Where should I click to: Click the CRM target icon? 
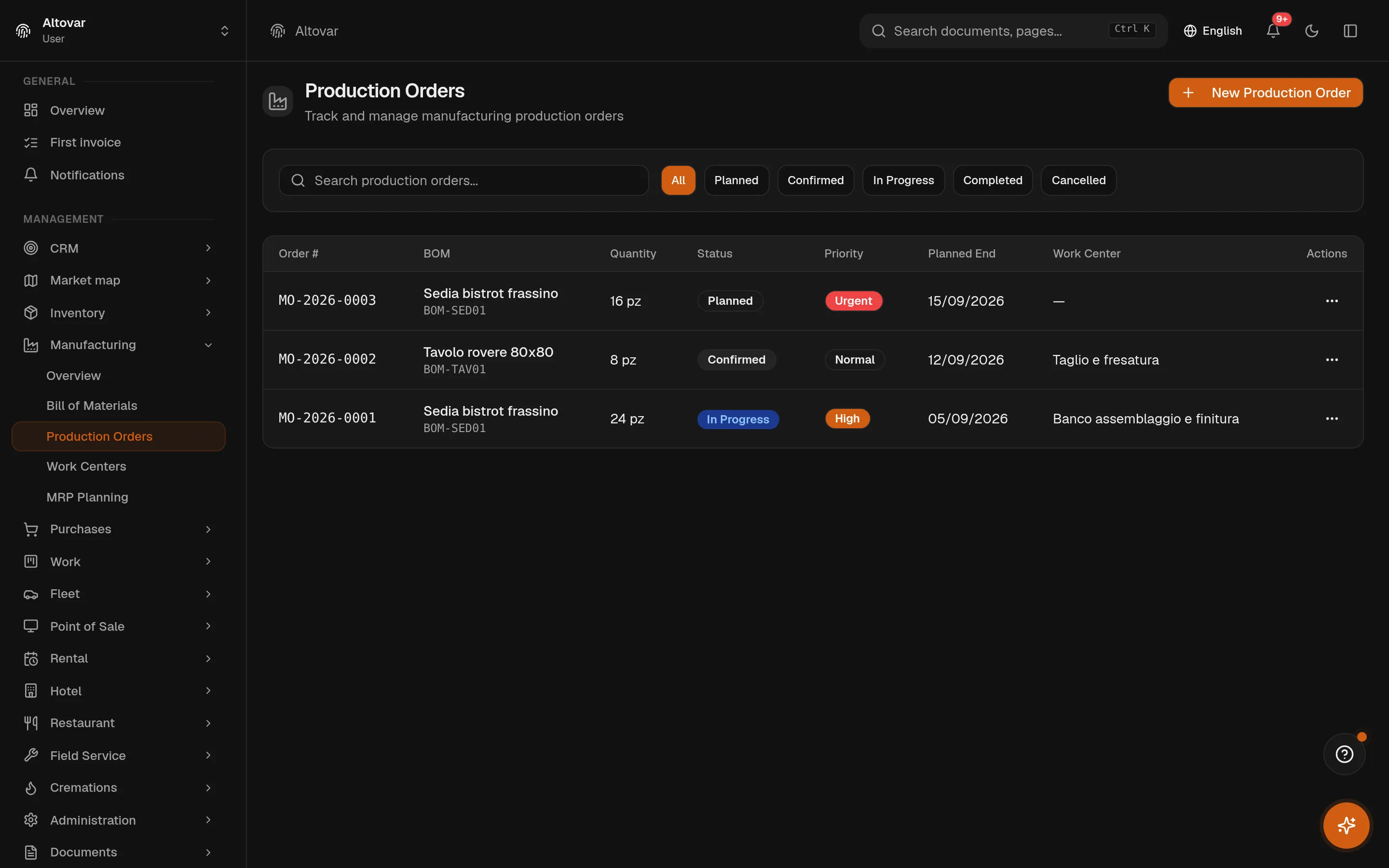31,248
